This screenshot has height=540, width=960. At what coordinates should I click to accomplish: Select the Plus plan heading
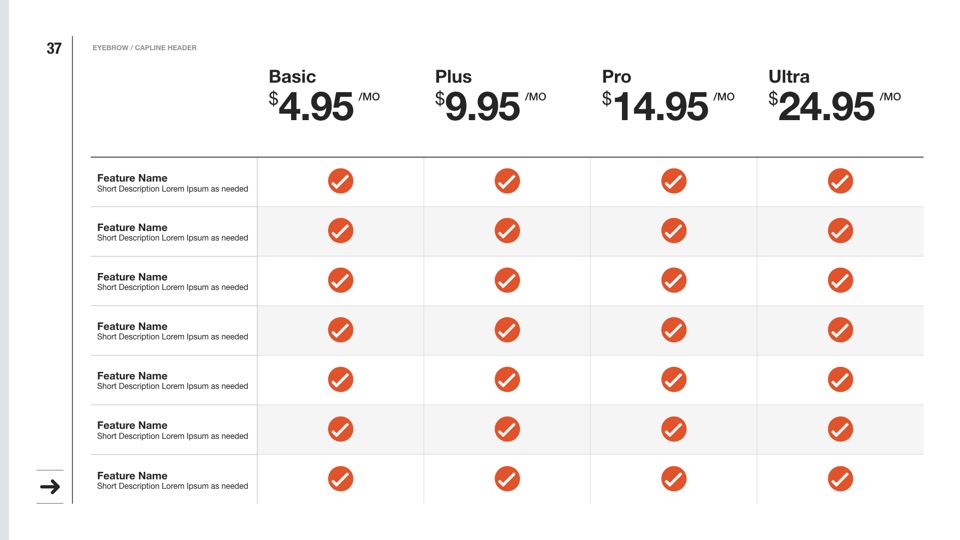pyautogui.click(x=453, y=77)
